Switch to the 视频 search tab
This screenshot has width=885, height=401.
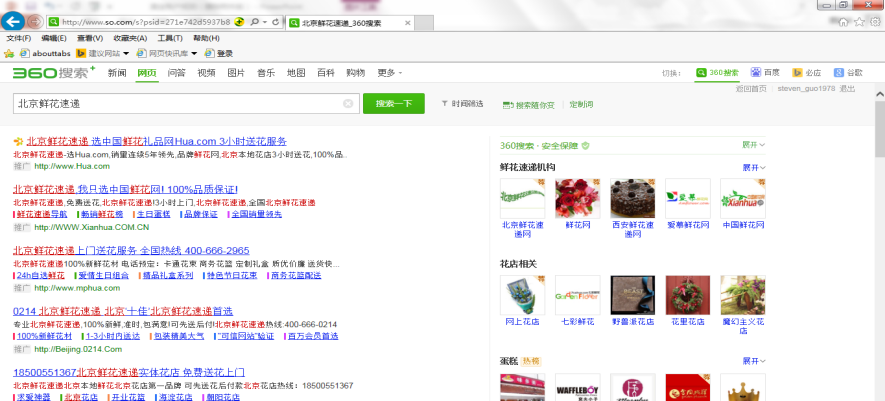click(x=207, y=73)
